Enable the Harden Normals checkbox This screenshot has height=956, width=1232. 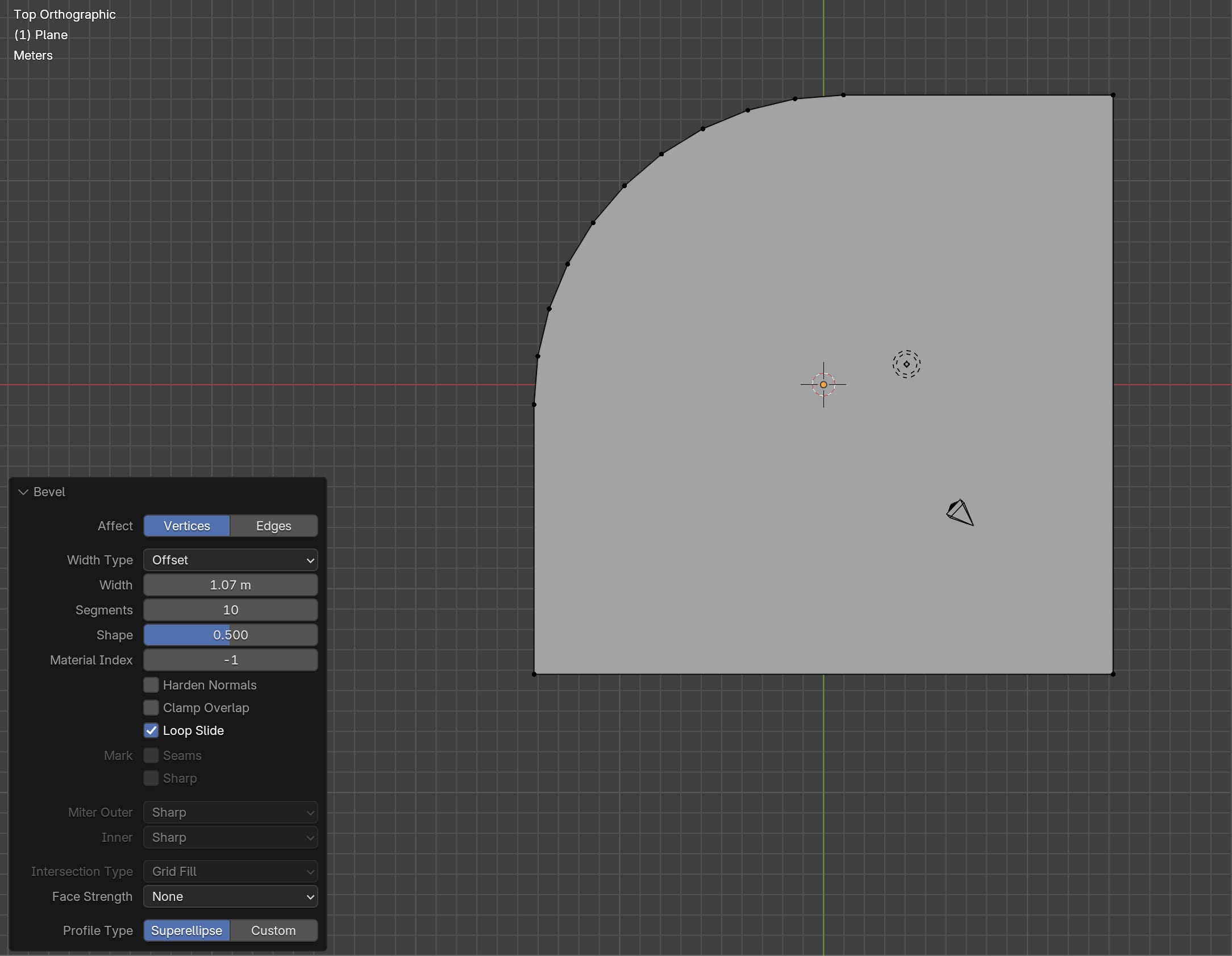151,685
